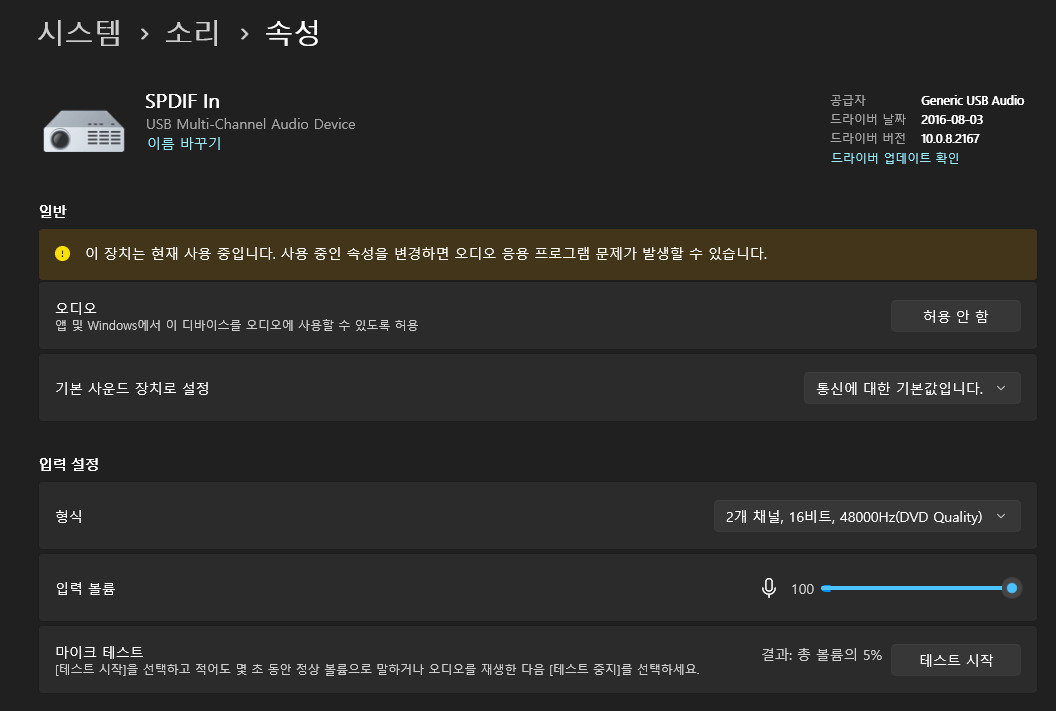Go back to 소리 in the breadcrumb
The width and height of the screenshot is (1056, 711).
(193, 32)
